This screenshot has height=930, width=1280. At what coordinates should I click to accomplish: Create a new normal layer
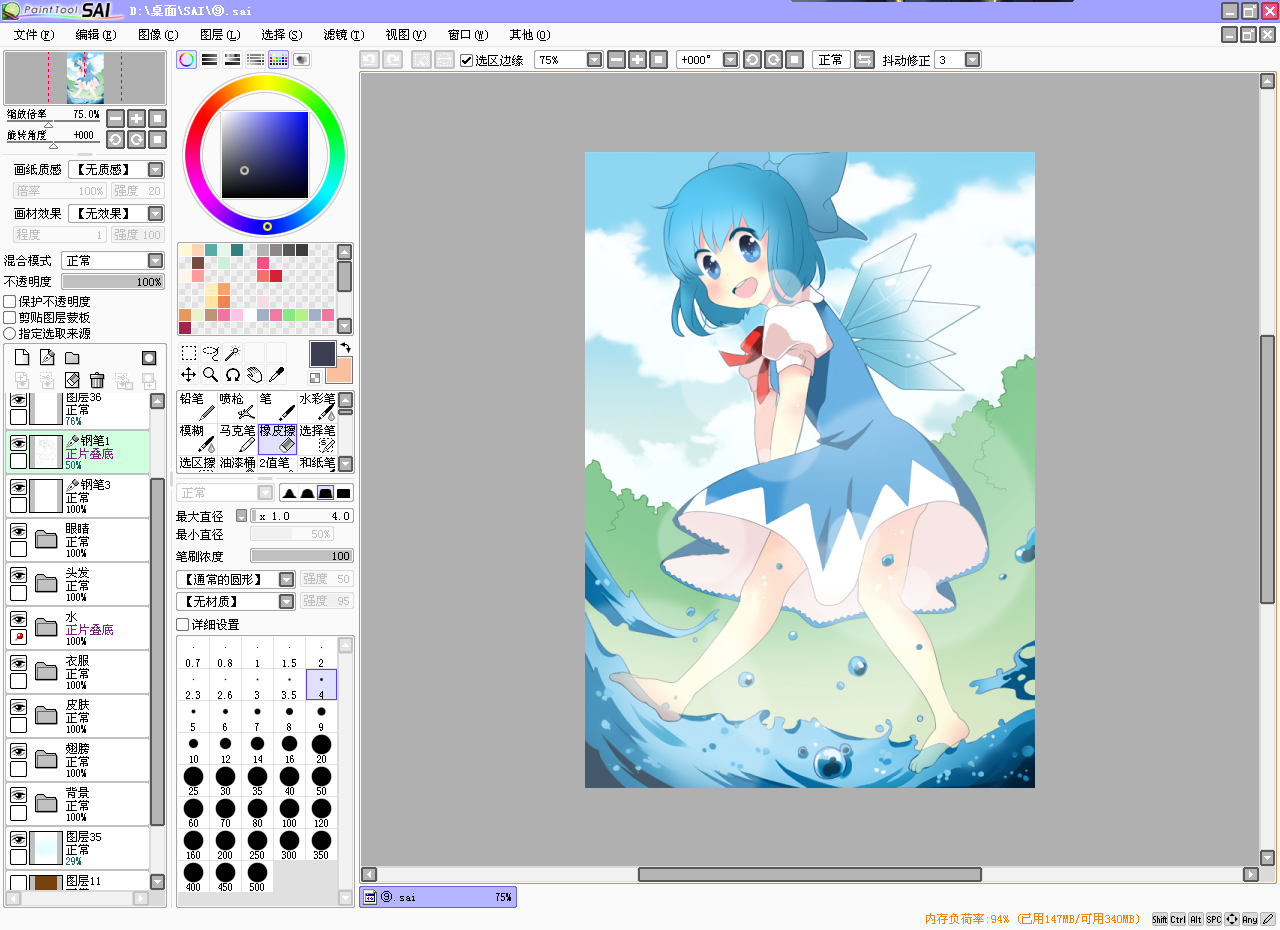click(x=21, y=357)
